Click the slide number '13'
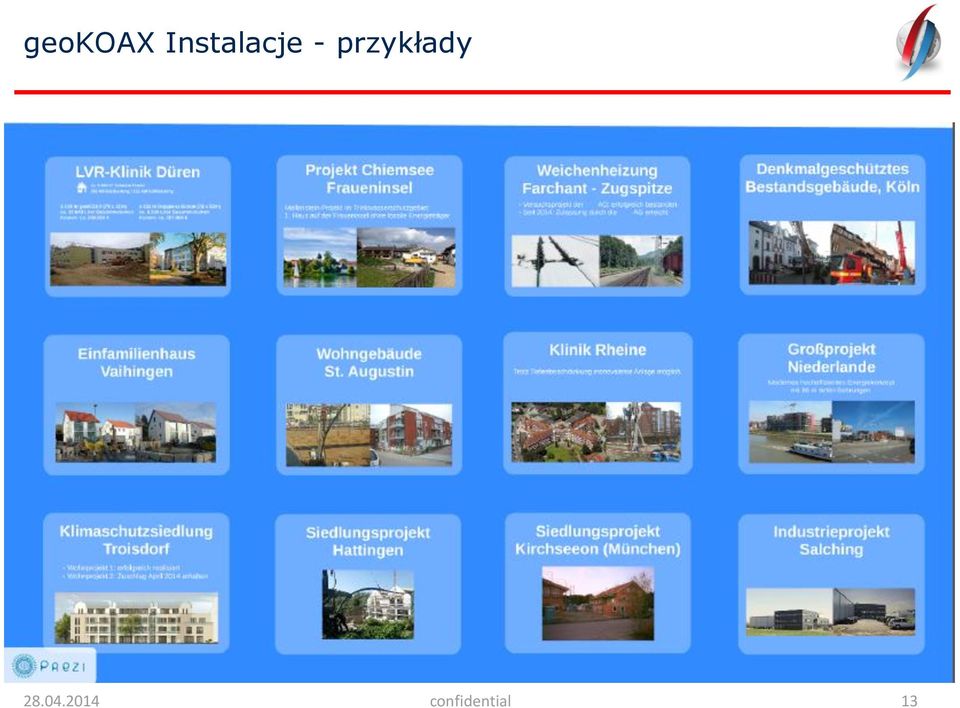This screenshot has width=960, height=708. click(909, 701)
